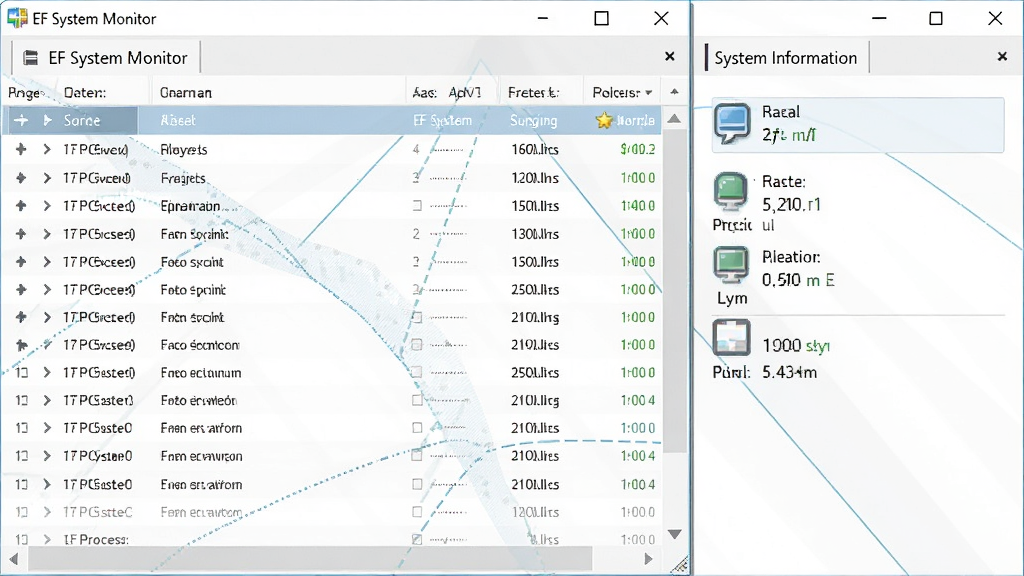The width and height of the screenshot is (1024, 576).
Task: Tick the checkbox in the greyed Fern ecuavtom row
Action: 417,512
